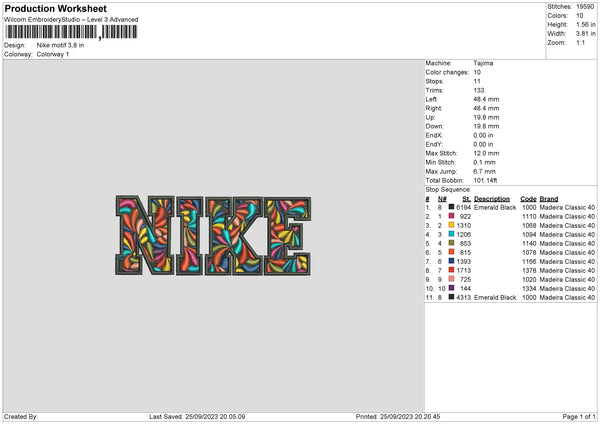The image size is (600, 424).
Task: Click the red swatch for stitch count 1713
Action: [x=452, y=270]
